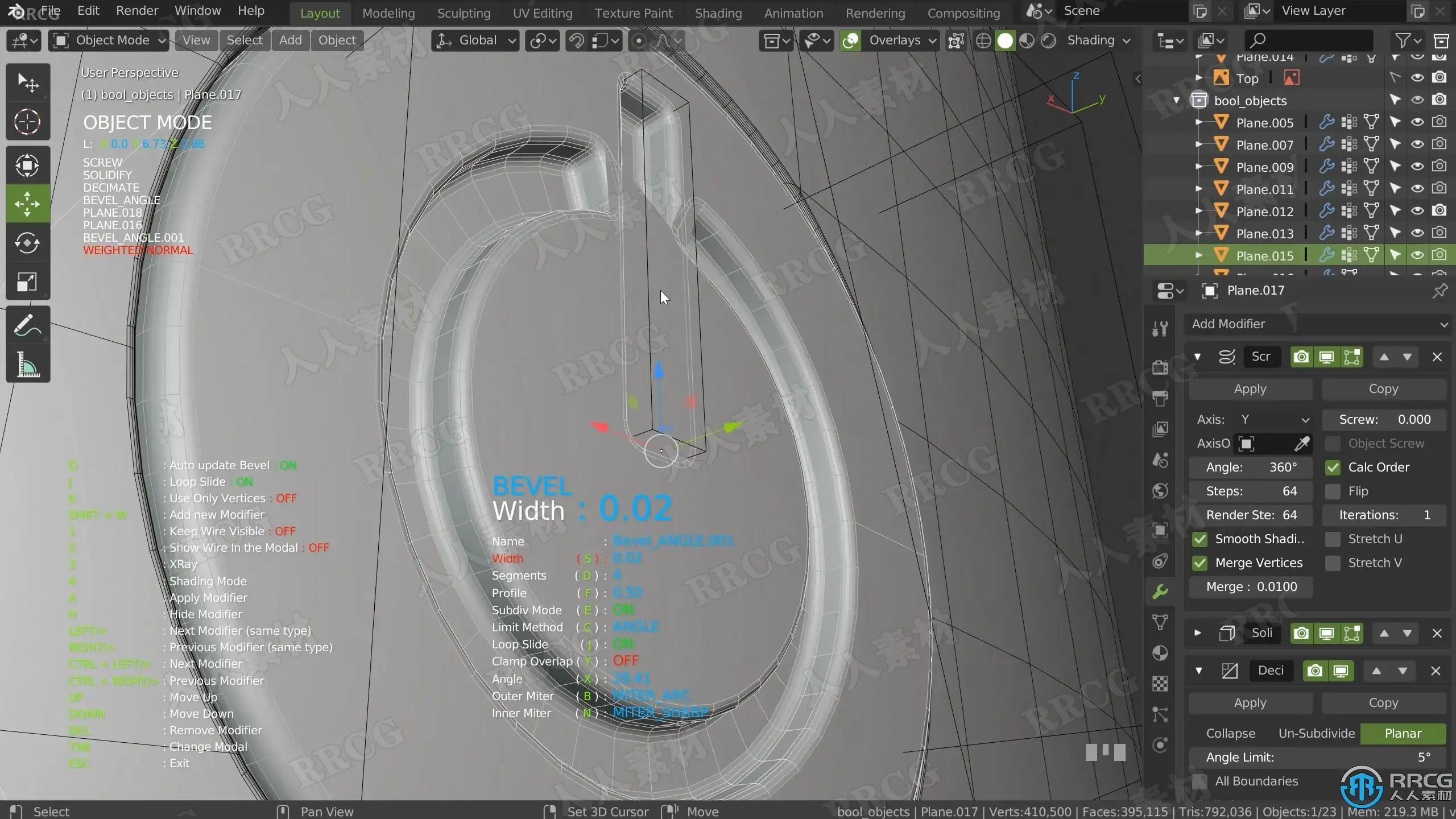Click Apply on the Screw modifier

[x=1250, y=389]
